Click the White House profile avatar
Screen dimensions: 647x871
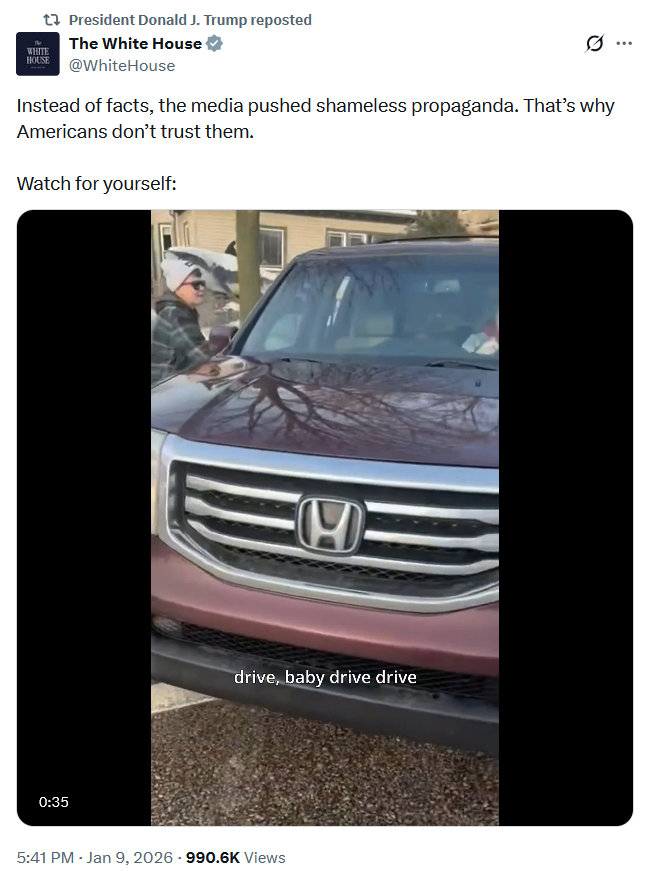click(38, 54)
